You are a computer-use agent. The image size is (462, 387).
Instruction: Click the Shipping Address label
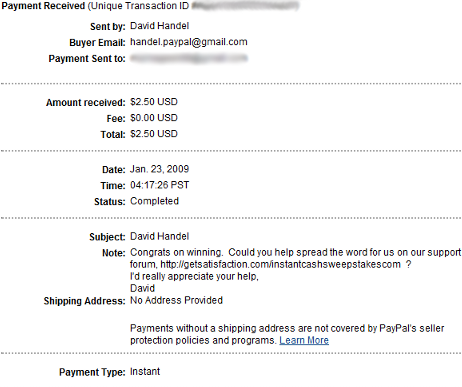click(x=84, y=301)
